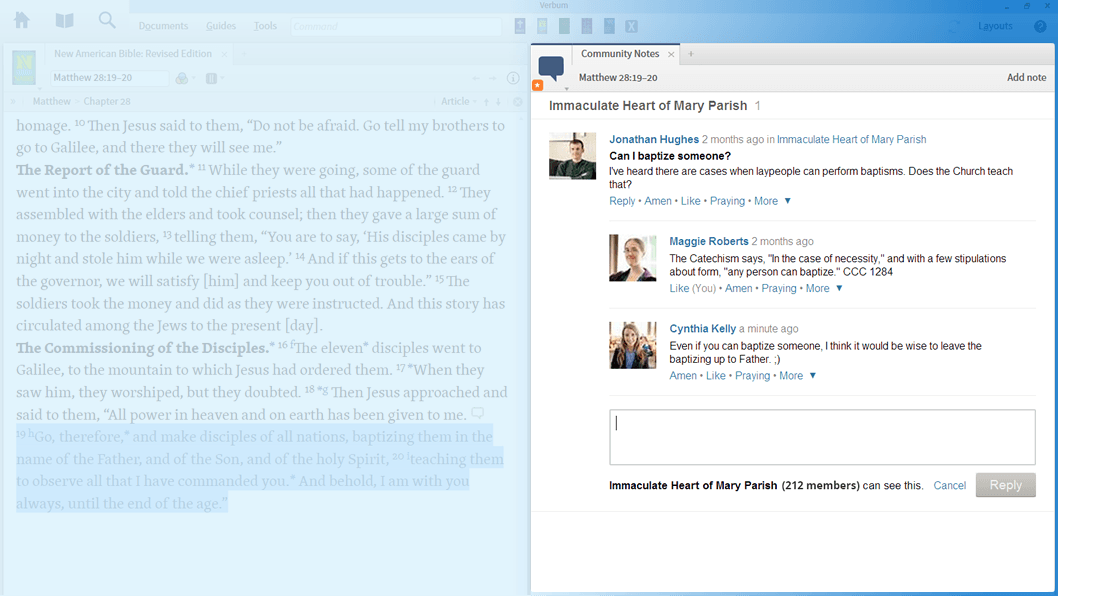
Task: Click Amen on Maggie Roberts reply
Action: click(738, 289)
